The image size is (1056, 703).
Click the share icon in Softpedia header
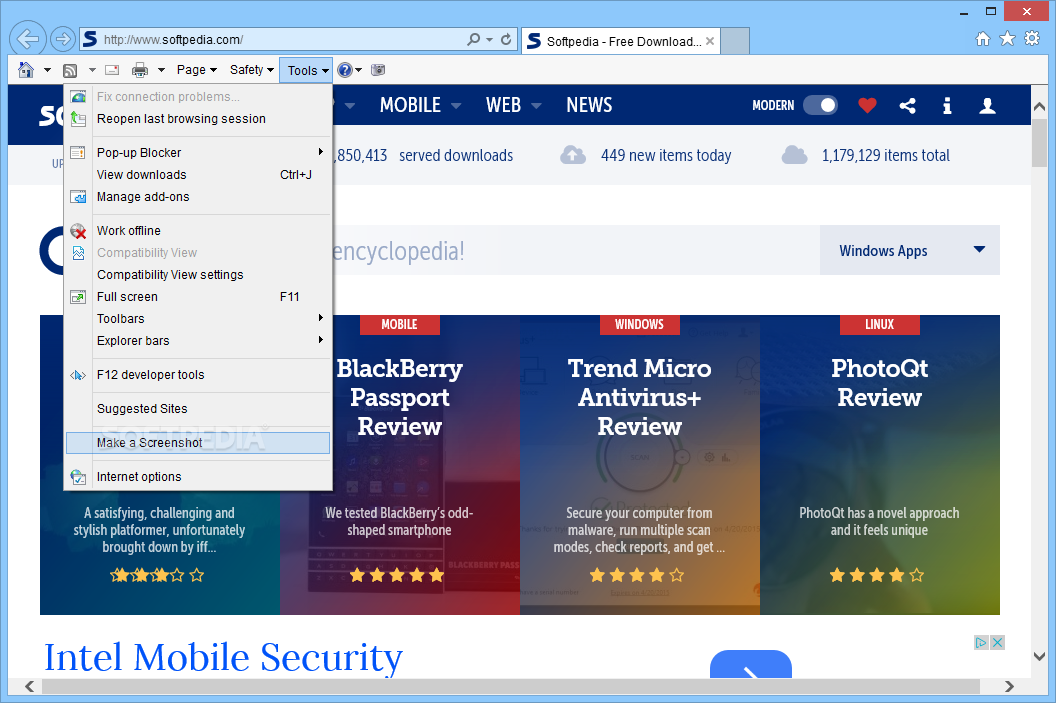[907, 105]
